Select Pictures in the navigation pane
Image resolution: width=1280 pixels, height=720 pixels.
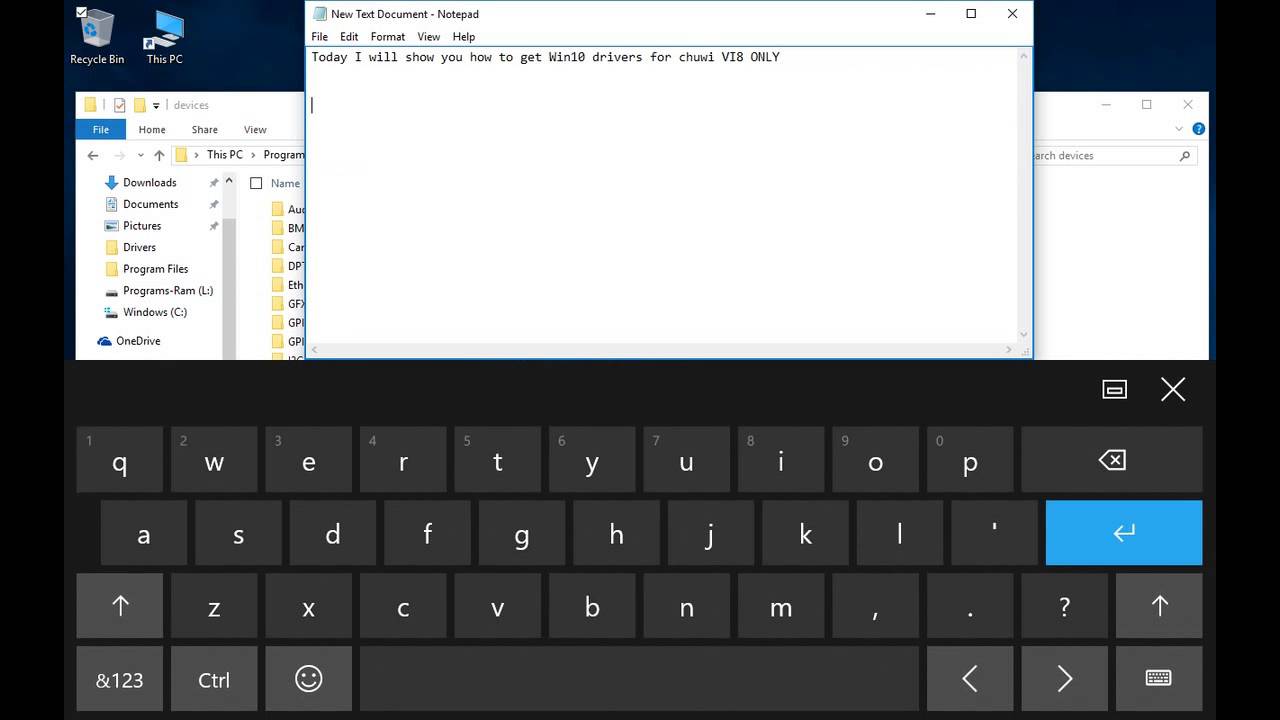pyautogui.click(x=141, y=226)
